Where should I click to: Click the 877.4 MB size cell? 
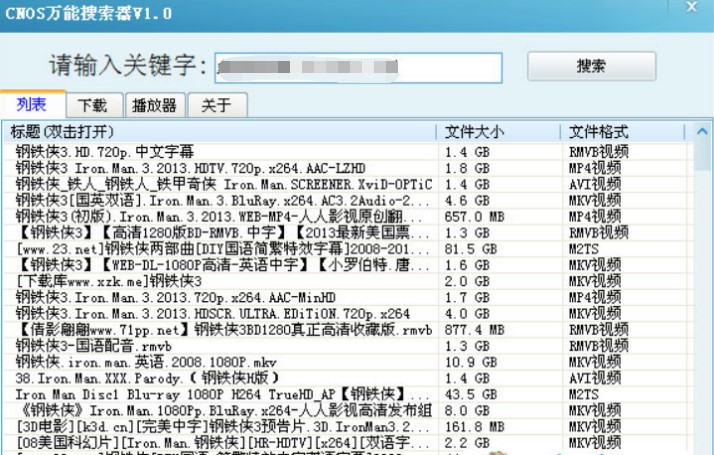pyautogui.click(x=474, y=330)
